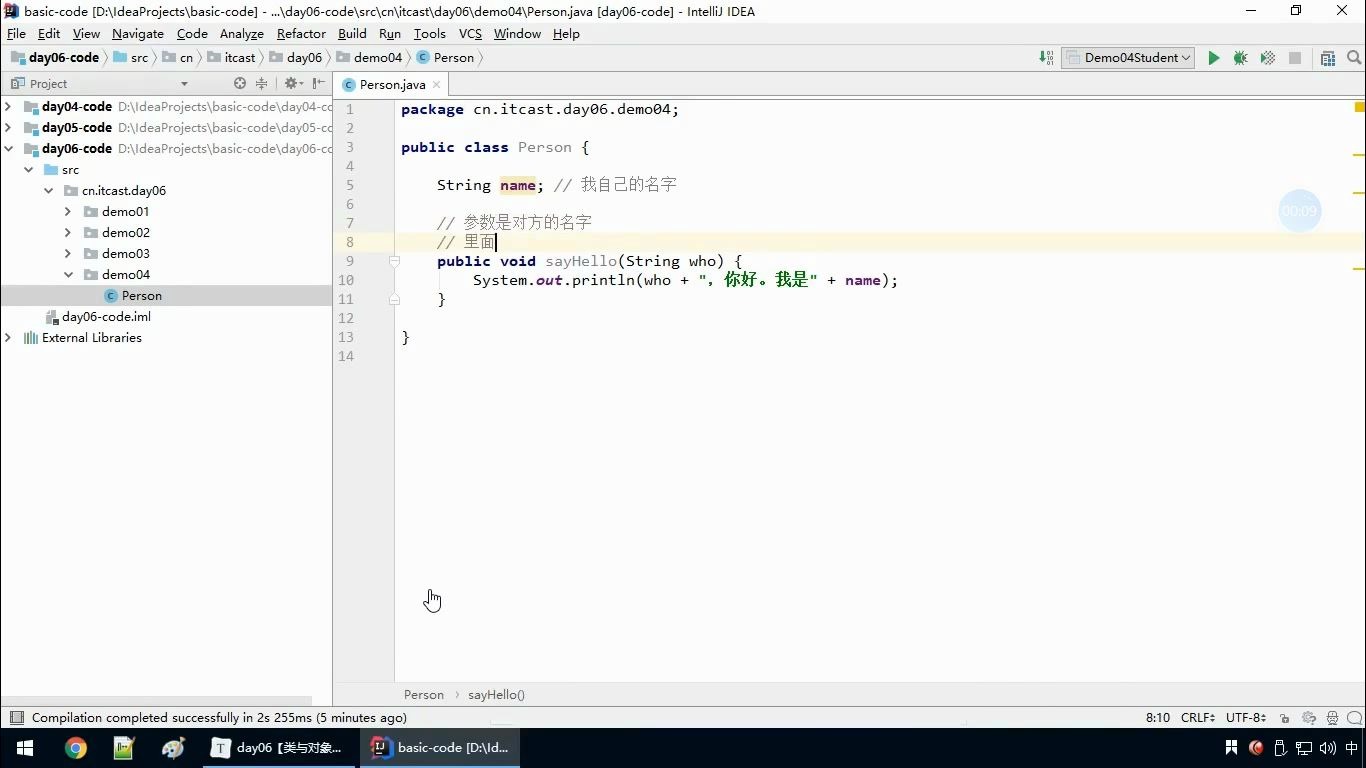Viewport: 1366px width, 768px height.
Task: Toggle tool window buttons at status bar corner
Action: pyautogui.click(x=16, y=718)
